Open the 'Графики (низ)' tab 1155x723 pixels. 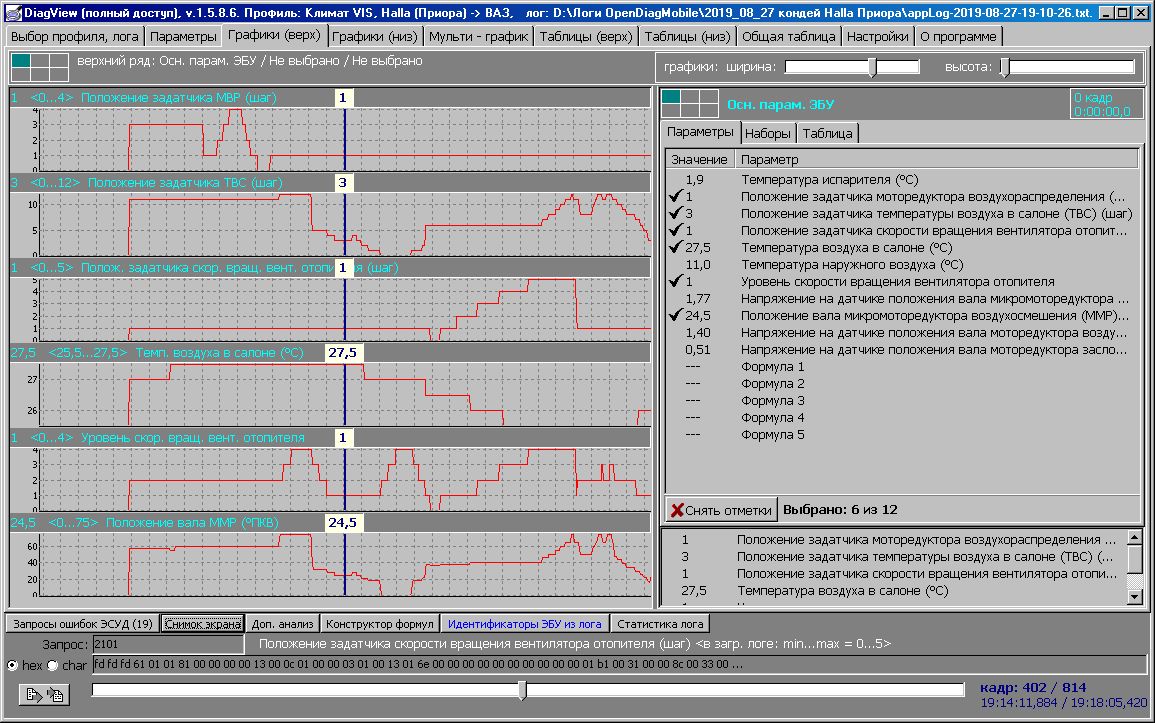click(374, 36)
